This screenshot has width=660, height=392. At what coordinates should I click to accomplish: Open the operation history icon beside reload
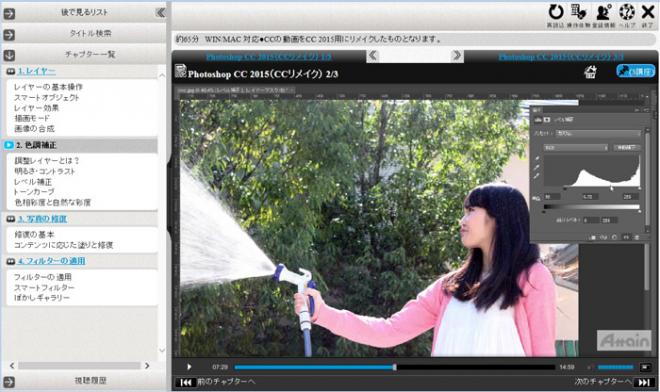[579, 12]
